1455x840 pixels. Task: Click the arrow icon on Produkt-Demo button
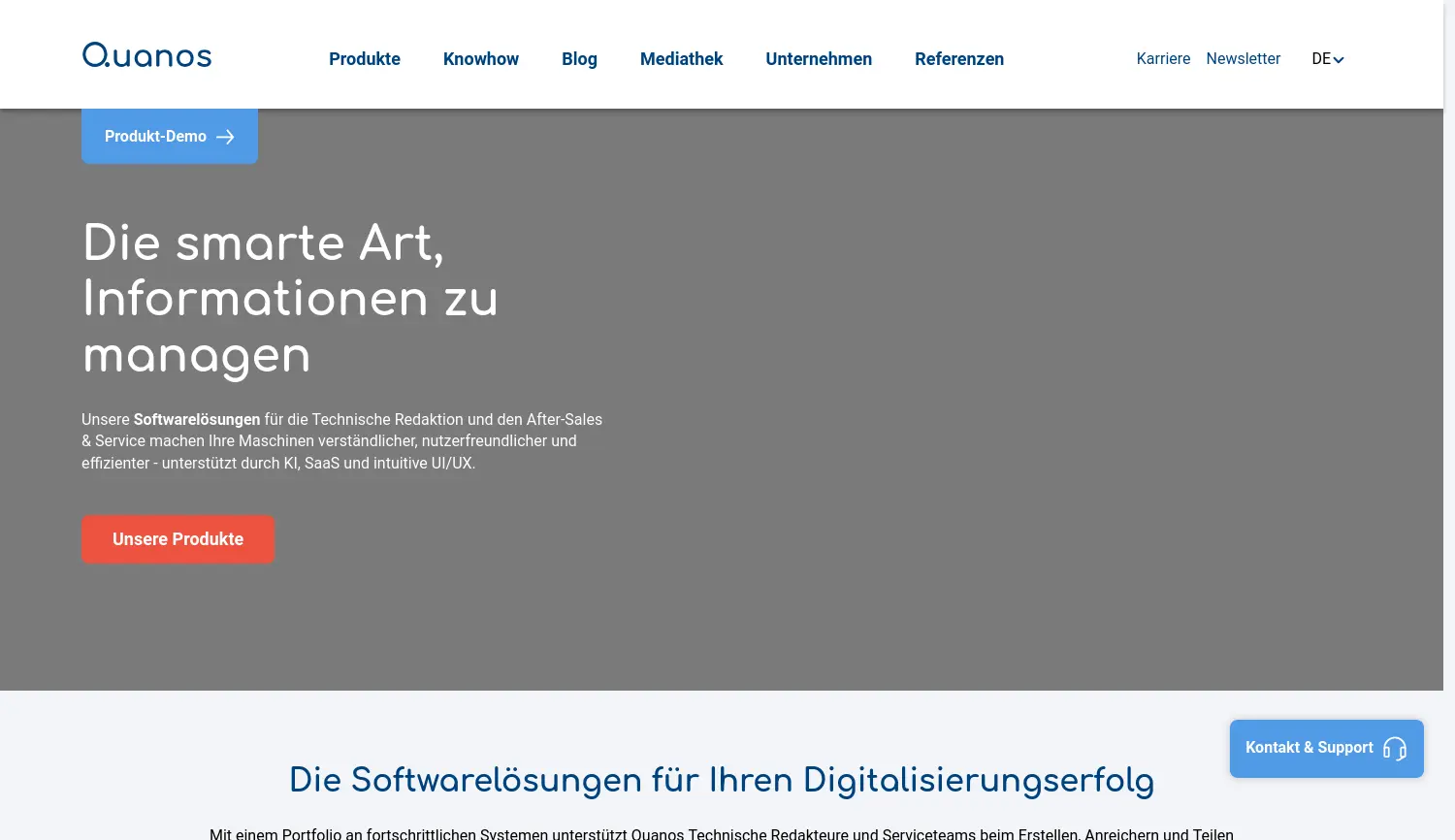coord(225,137)
